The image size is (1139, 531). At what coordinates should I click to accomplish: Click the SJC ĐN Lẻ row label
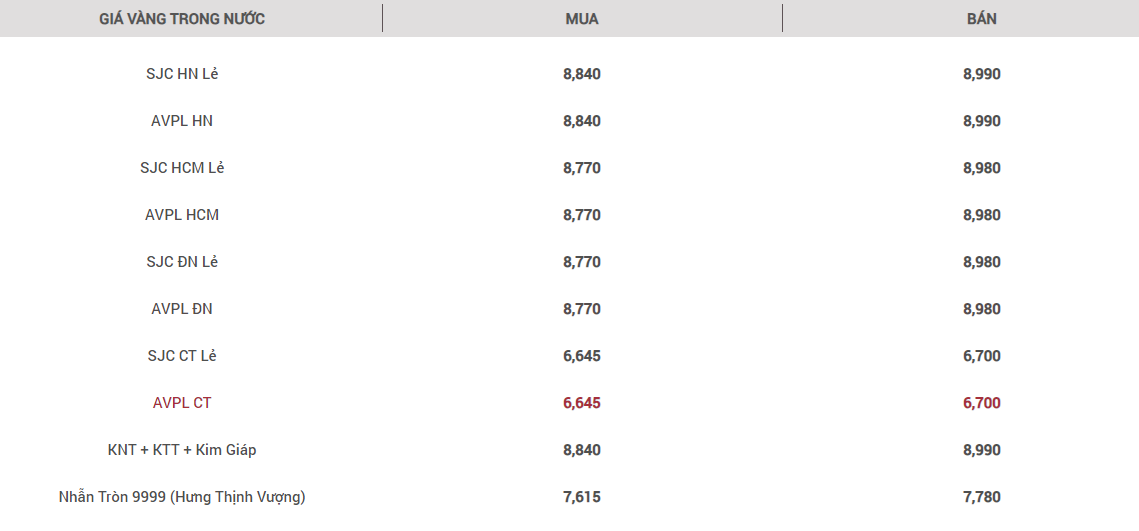[182, 262]
